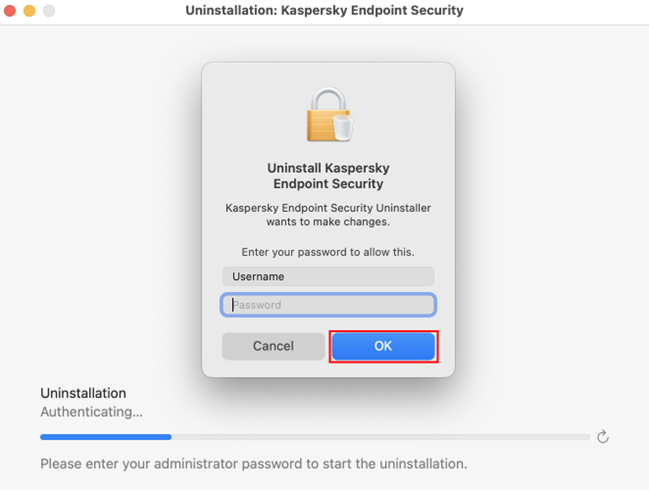This screenshot has height=490, width=649.
Task: Minimize the window using the yellow button
Action: click(30, 11)
